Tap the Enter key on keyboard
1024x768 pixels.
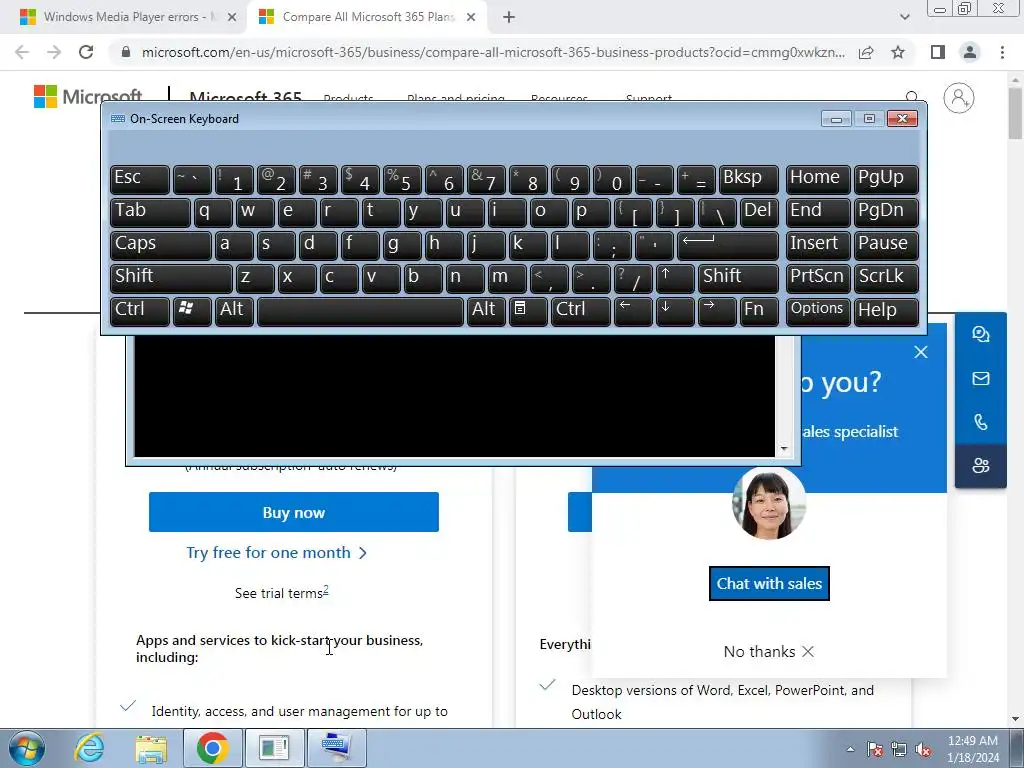pyautogui.click(x=728, y=246)
